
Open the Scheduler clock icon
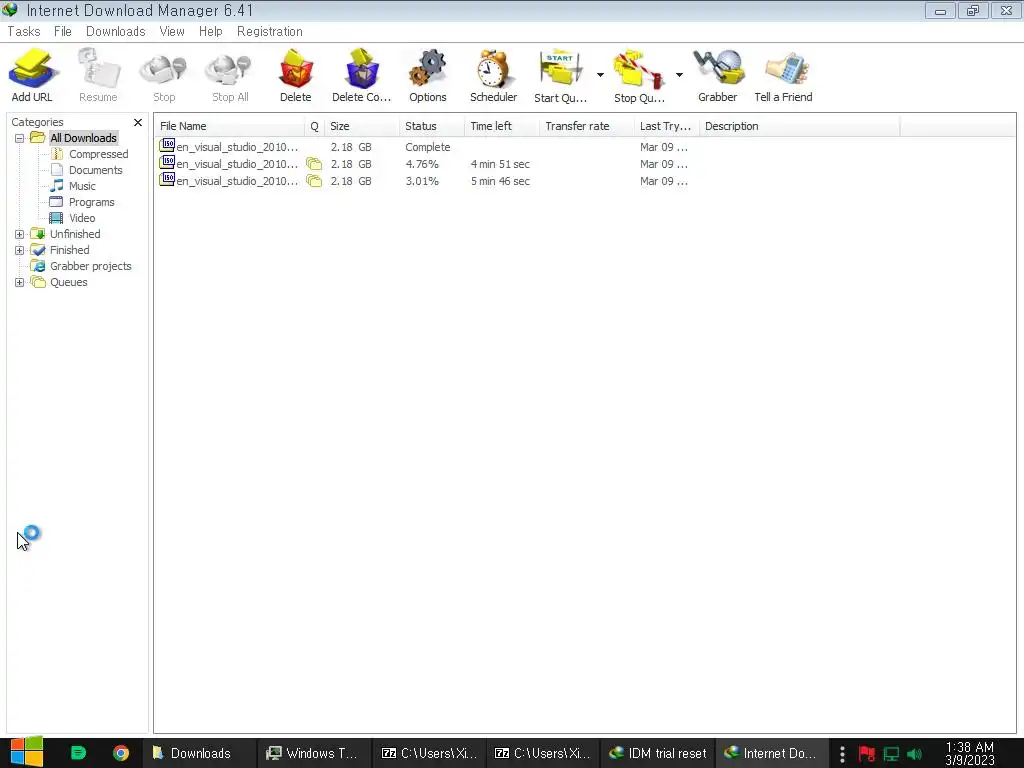[493, 69]
